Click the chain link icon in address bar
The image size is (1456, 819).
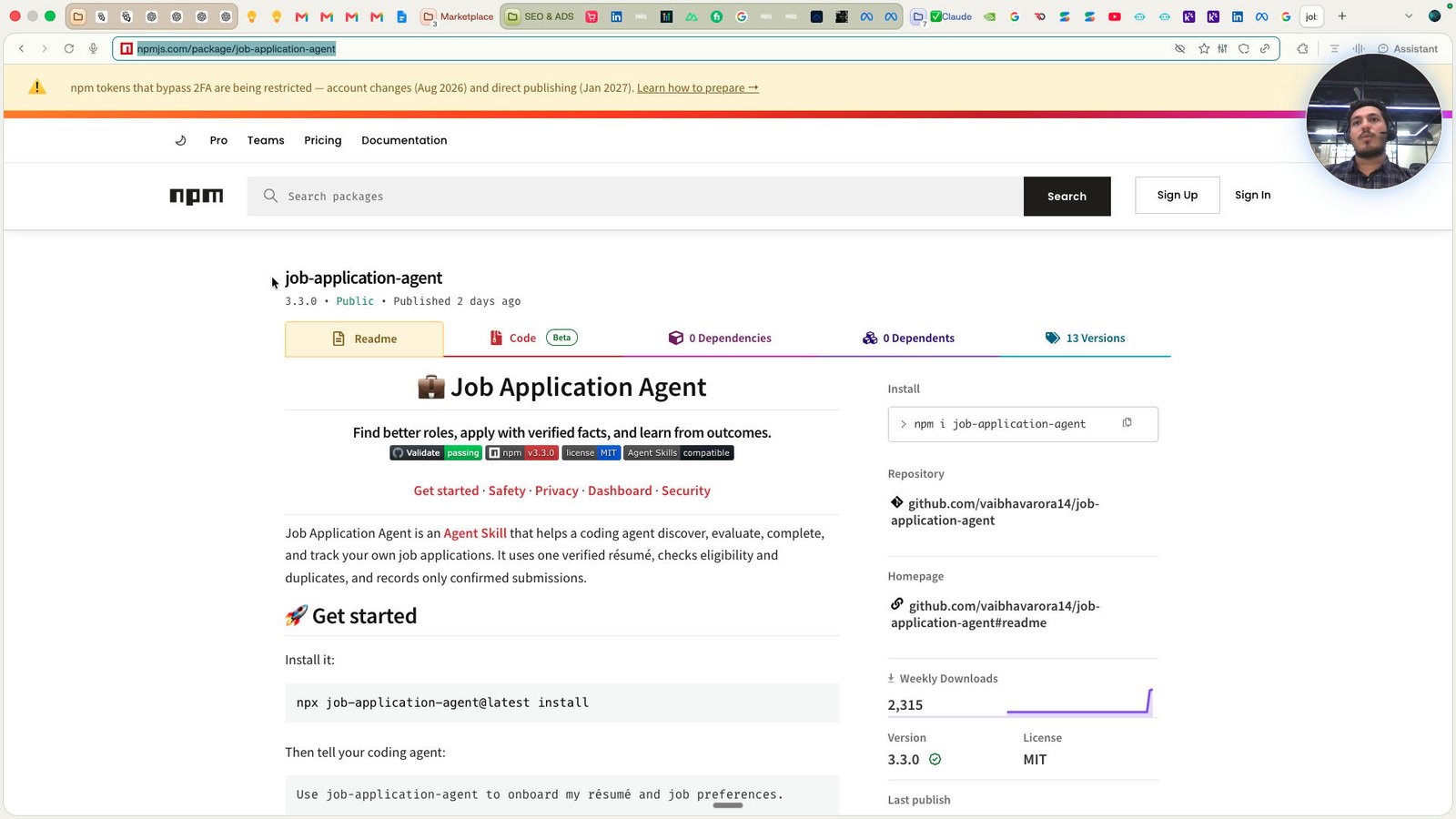1265,49
